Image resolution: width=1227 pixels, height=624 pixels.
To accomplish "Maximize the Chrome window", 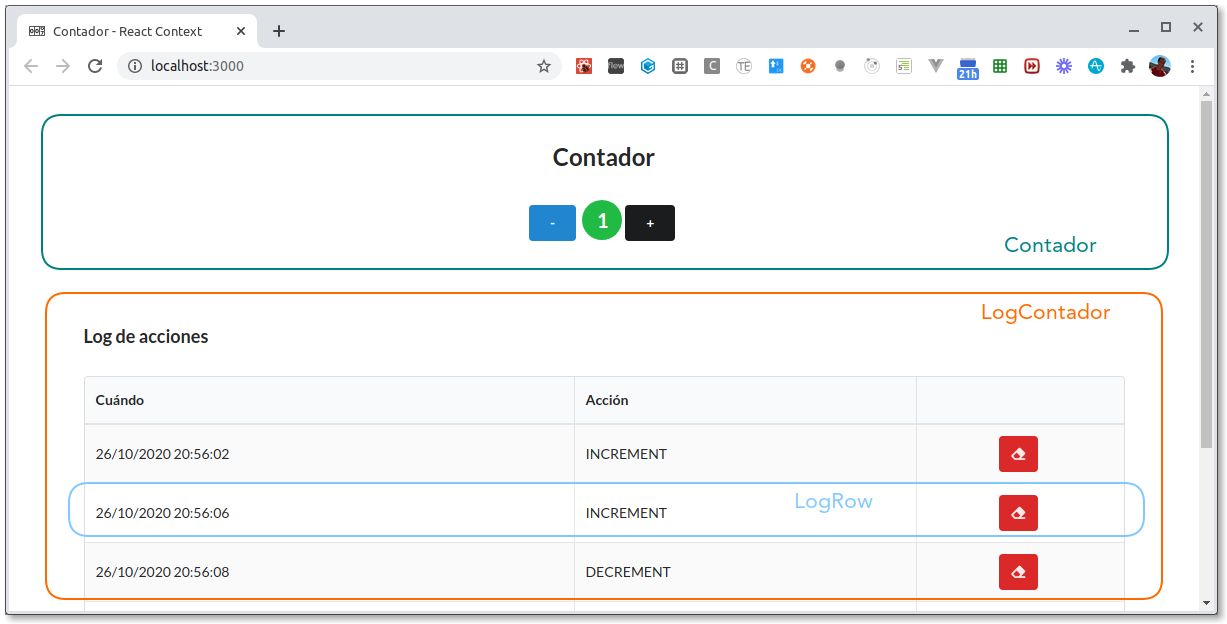I will (x=1166, y=28).
